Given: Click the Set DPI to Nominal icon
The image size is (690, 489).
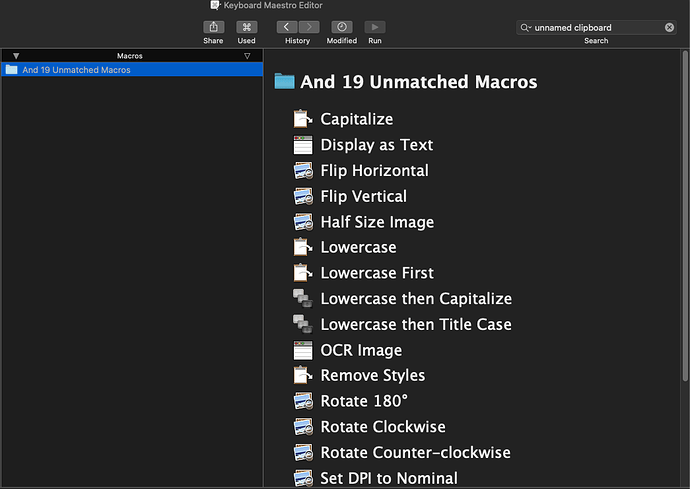Looking at the screenshot, I should point(303,478).
